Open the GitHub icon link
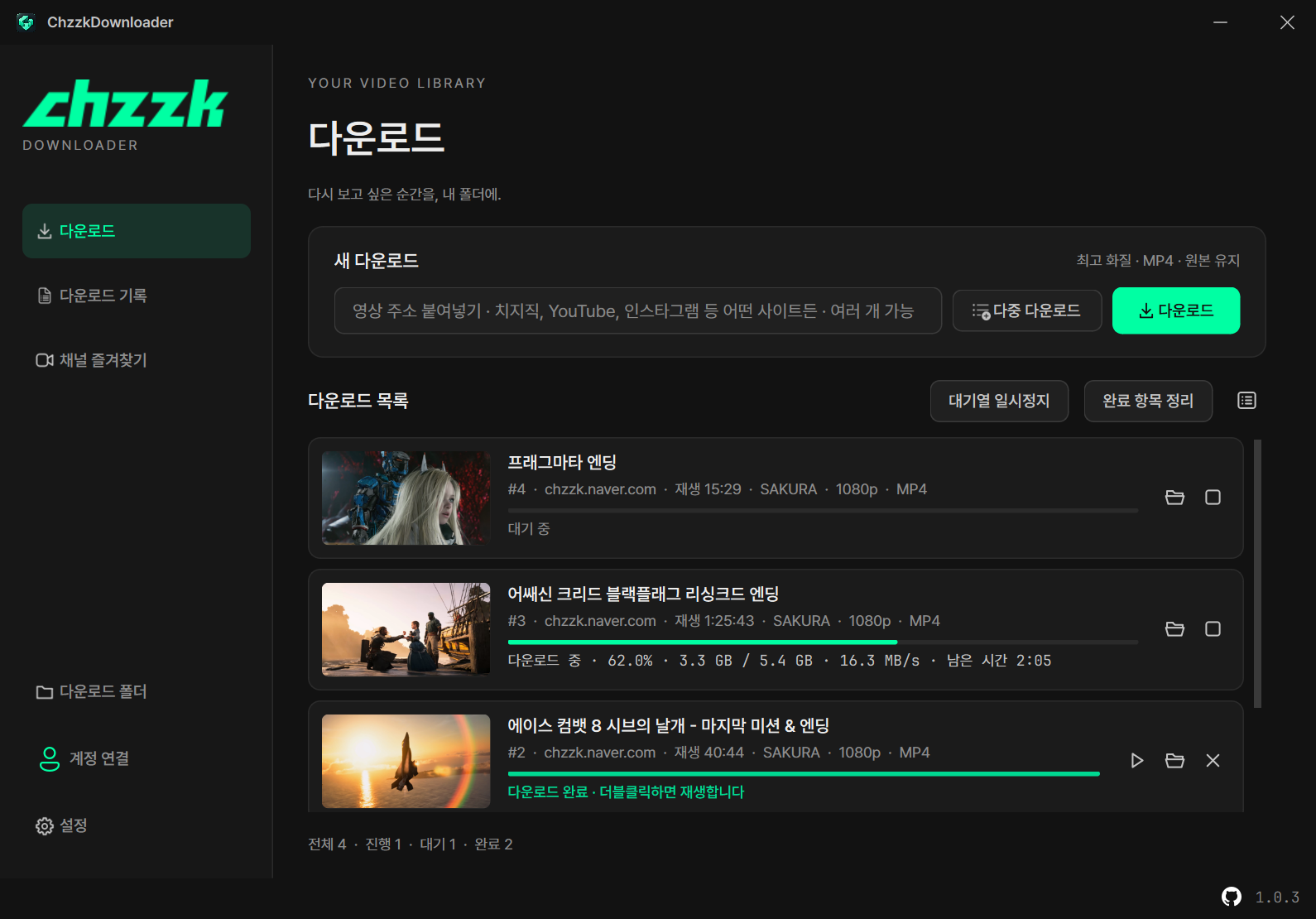The width and height of the screenshot is (1316, 919). tap(1232, 897)
